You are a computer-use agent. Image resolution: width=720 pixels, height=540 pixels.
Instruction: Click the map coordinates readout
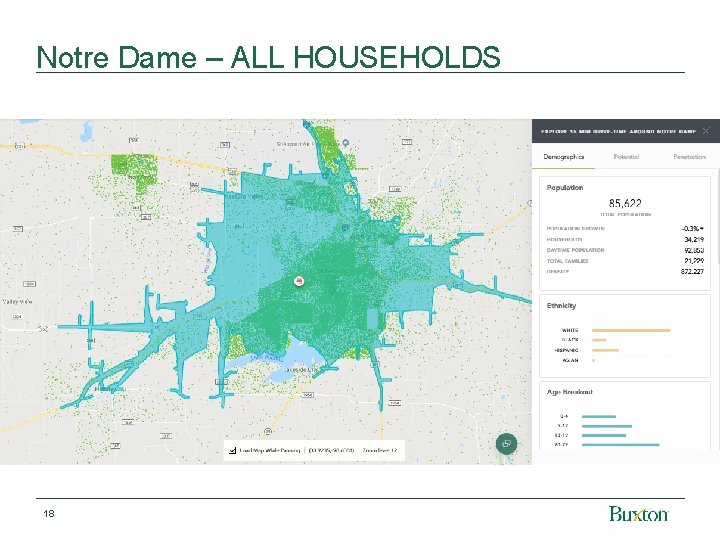[332, 450]
